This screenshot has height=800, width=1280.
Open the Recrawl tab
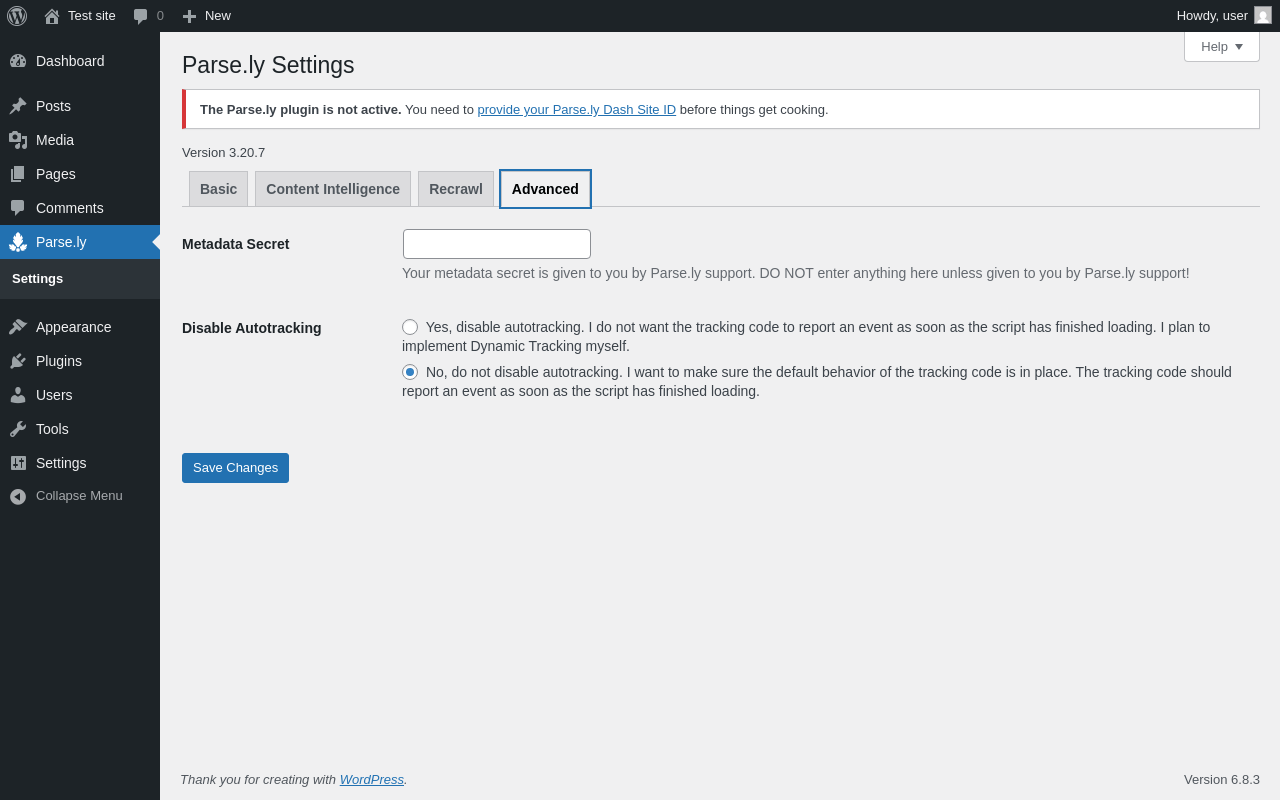[x=456, y=189]
